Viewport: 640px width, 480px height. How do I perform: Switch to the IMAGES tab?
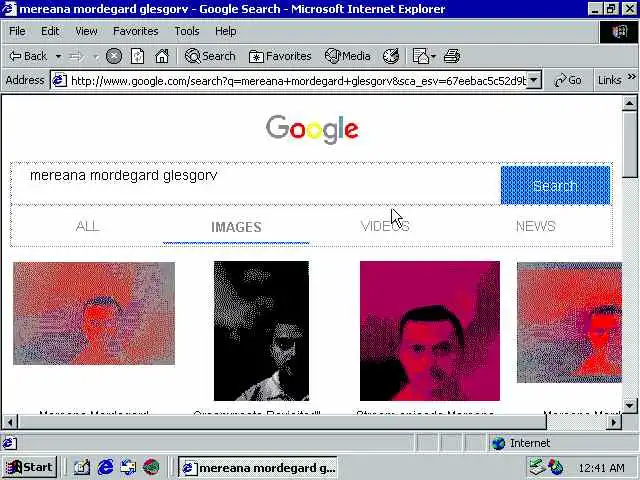[236, 227]
